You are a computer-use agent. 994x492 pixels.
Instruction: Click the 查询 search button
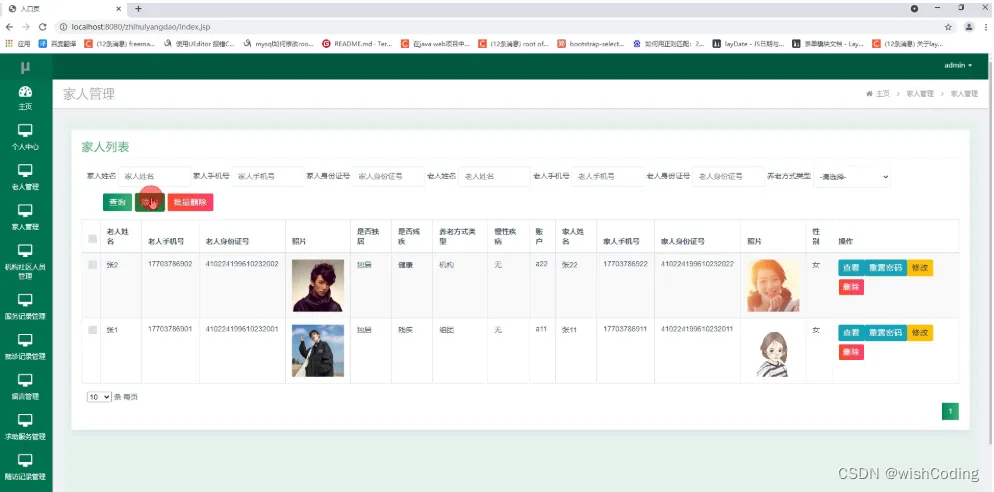tap(117, 202)
